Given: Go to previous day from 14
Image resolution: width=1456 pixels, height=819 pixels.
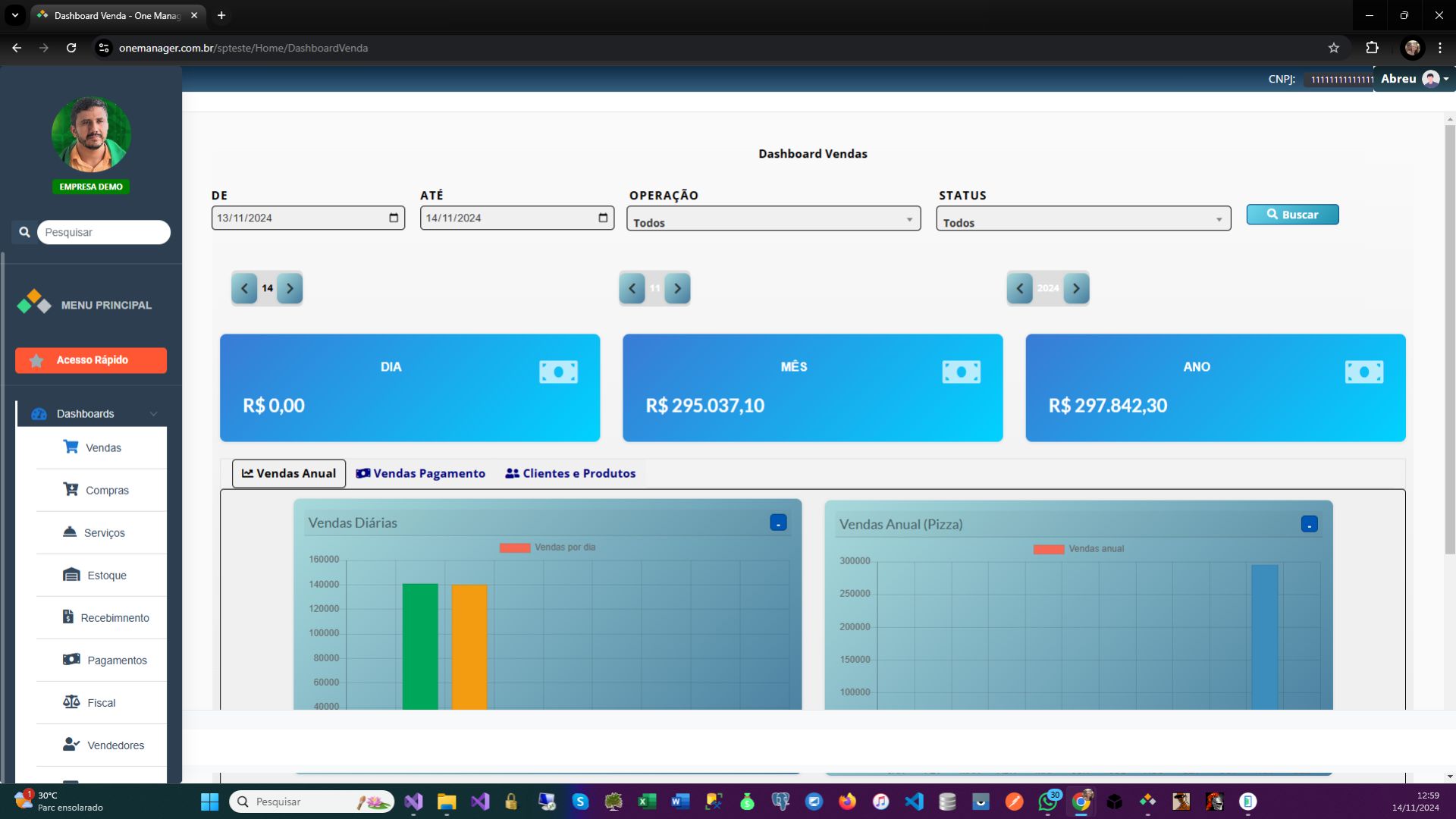Looking at the screenshot, I should pyautogui.click(x=244, y=288).
